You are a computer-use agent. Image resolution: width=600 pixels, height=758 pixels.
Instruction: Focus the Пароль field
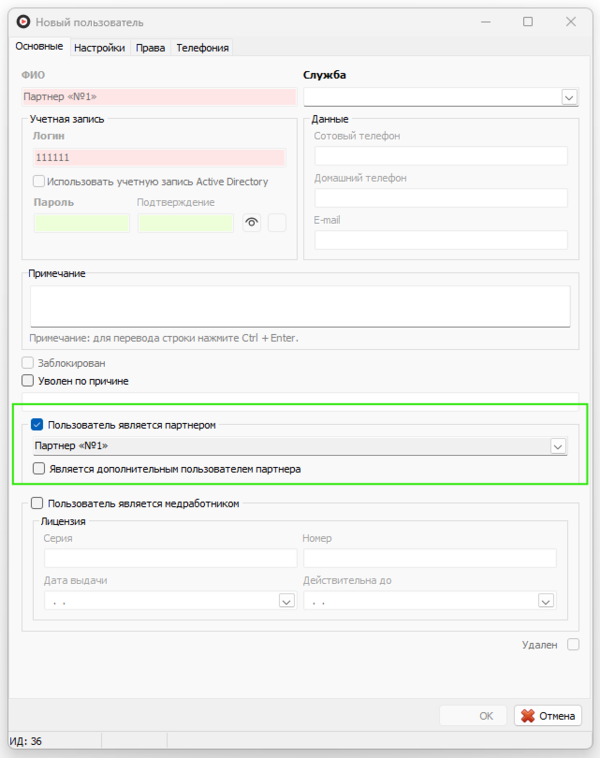(x=82, y=223)
